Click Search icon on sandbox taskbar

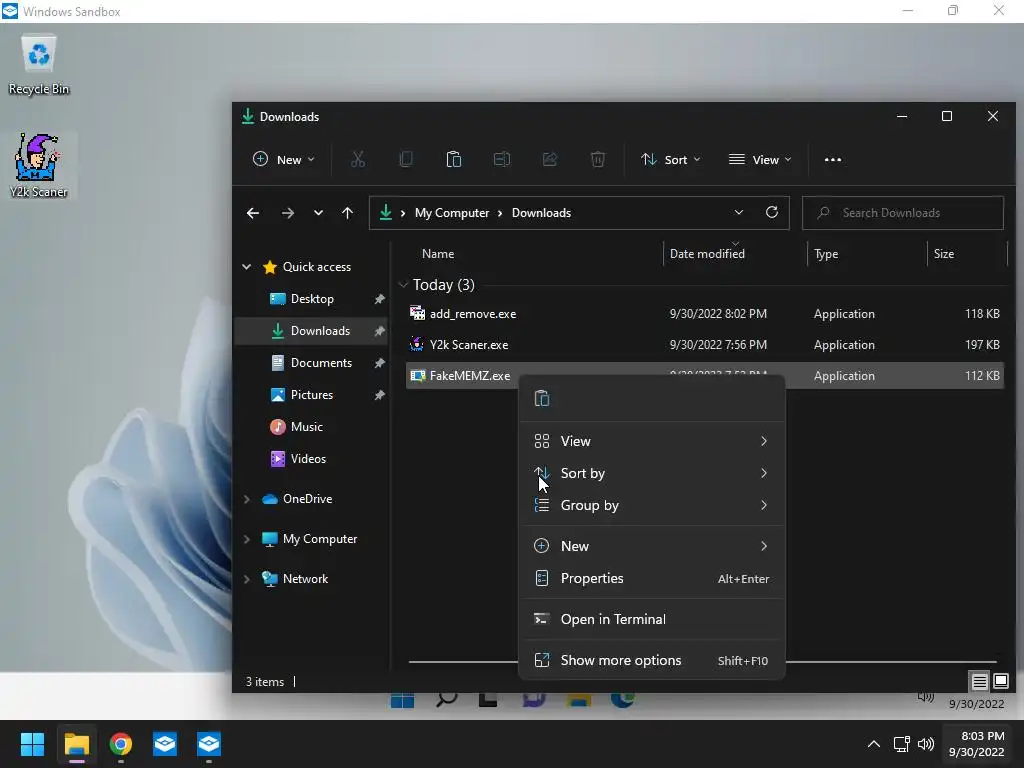coord(446,700)
